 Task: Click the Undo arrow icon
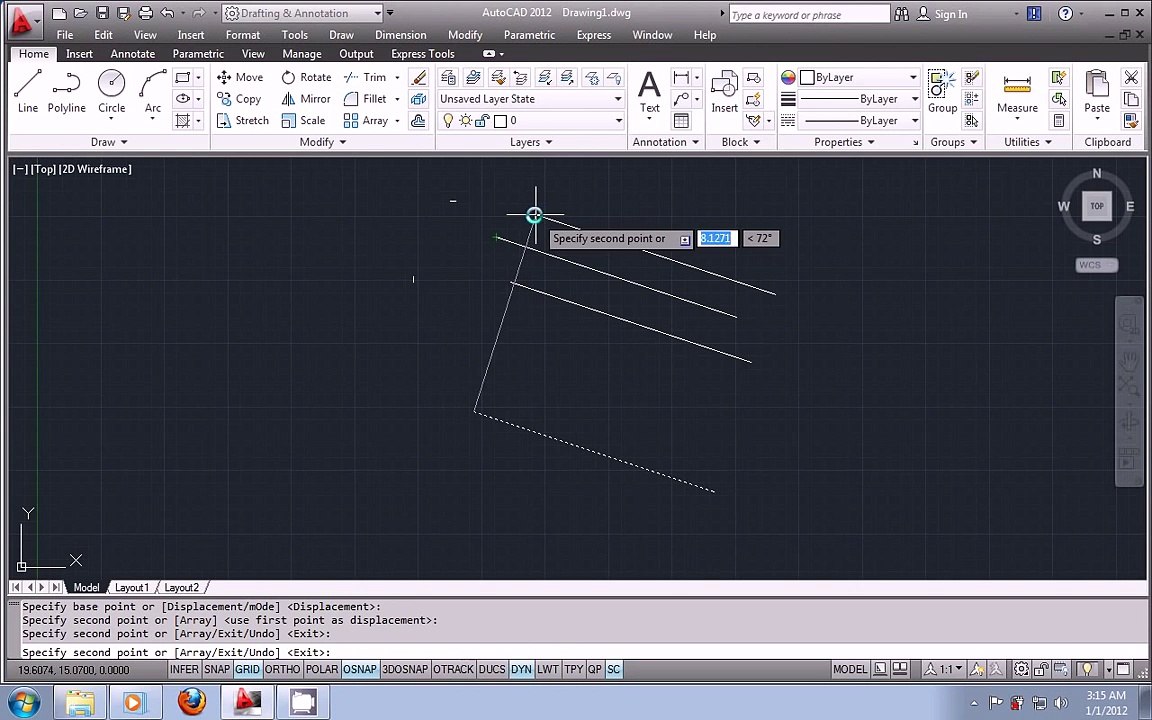click(x=168, y=13)
